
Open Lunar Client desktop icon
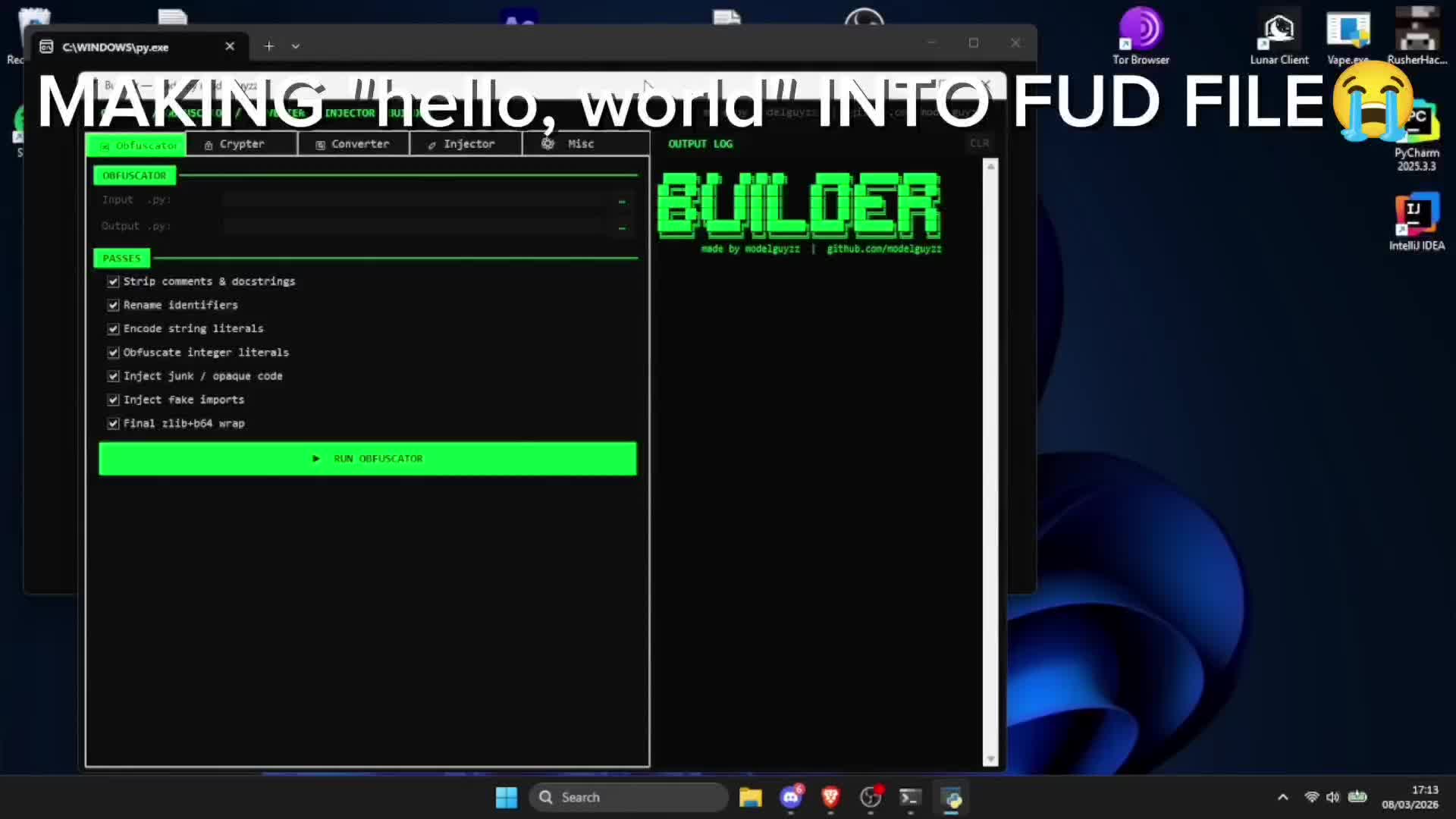(x=1279, y=36)
